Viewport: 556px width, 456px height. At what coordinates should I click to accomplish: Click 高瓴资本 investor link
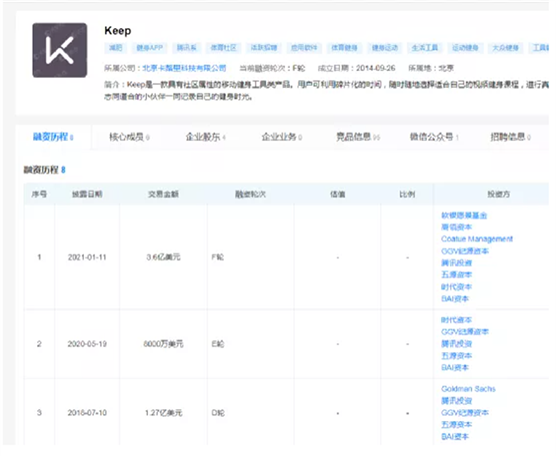click(x=456, y=227)
